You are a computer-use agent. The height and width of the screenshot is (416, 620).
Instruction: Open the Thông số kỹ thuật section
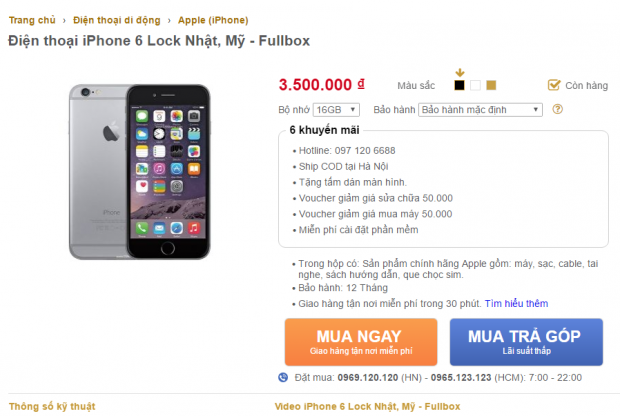coord(52,407)
